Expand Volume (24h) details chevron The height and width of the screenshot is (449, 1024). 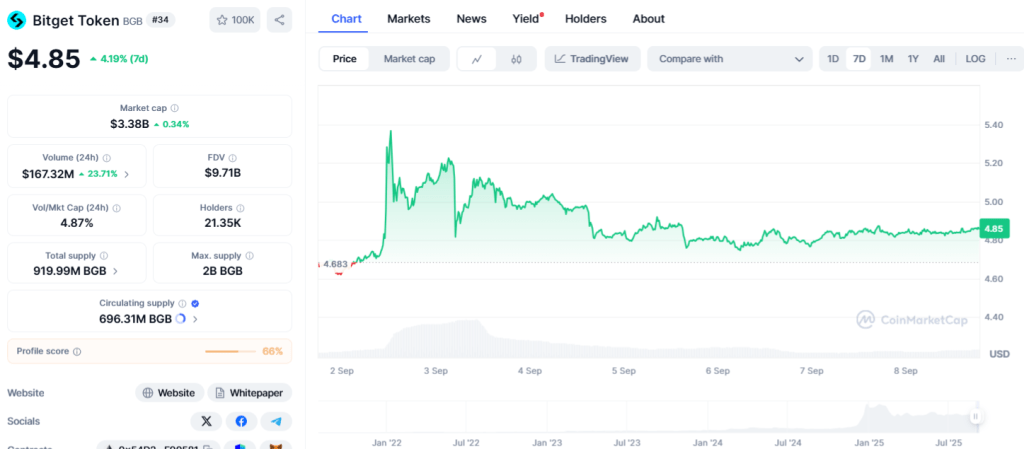(x=127, y=174)
